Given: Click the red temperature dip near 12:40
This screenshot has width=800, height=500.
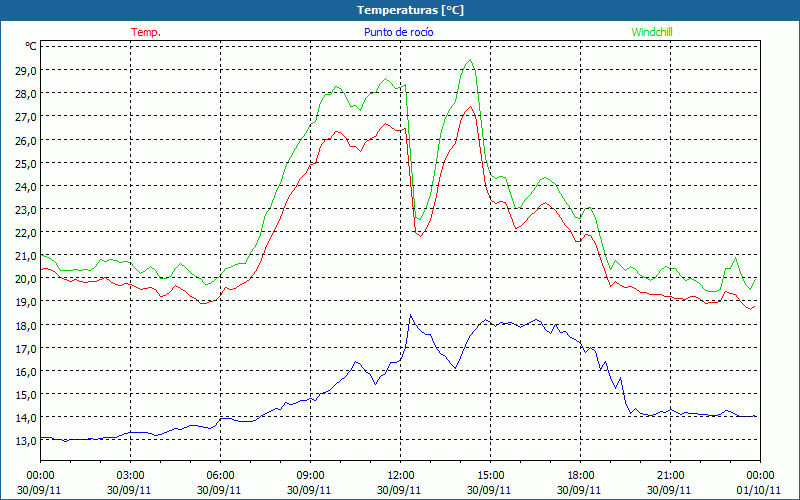Looking at the screenshot, I should pyautogui.click(x=420, y=236).
